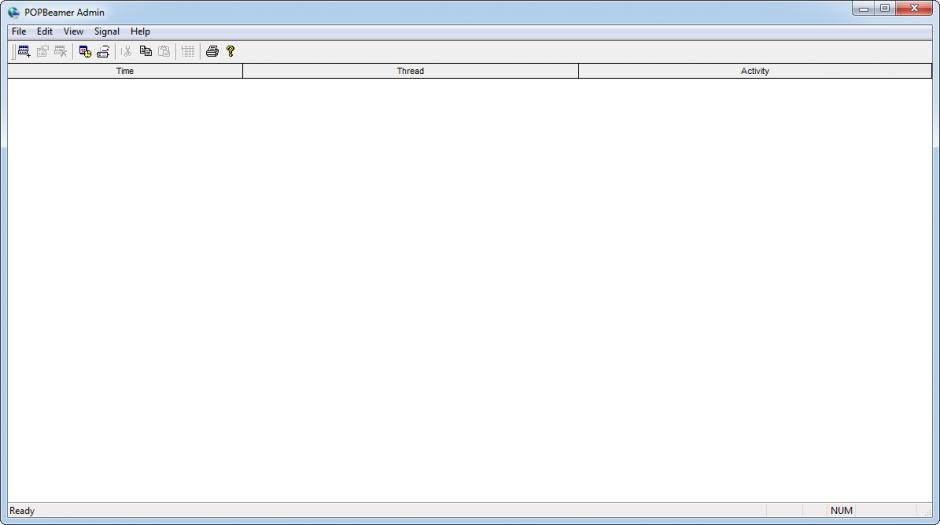
Task: Close the POPBeamer Admin window
Action: coord(914,8)
